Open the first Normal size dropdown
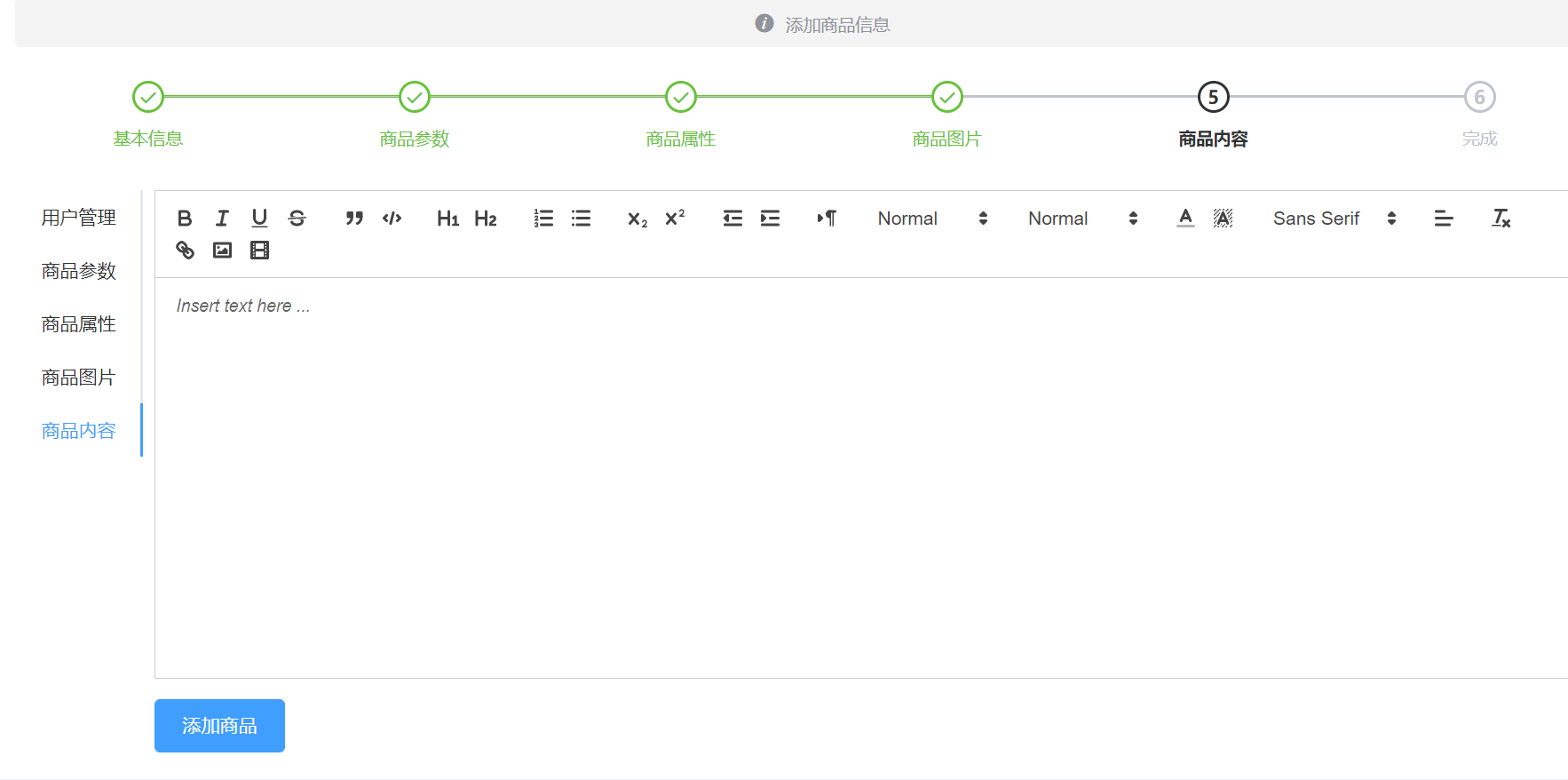This screenshot has height=780, width=1568. point(932,219)
